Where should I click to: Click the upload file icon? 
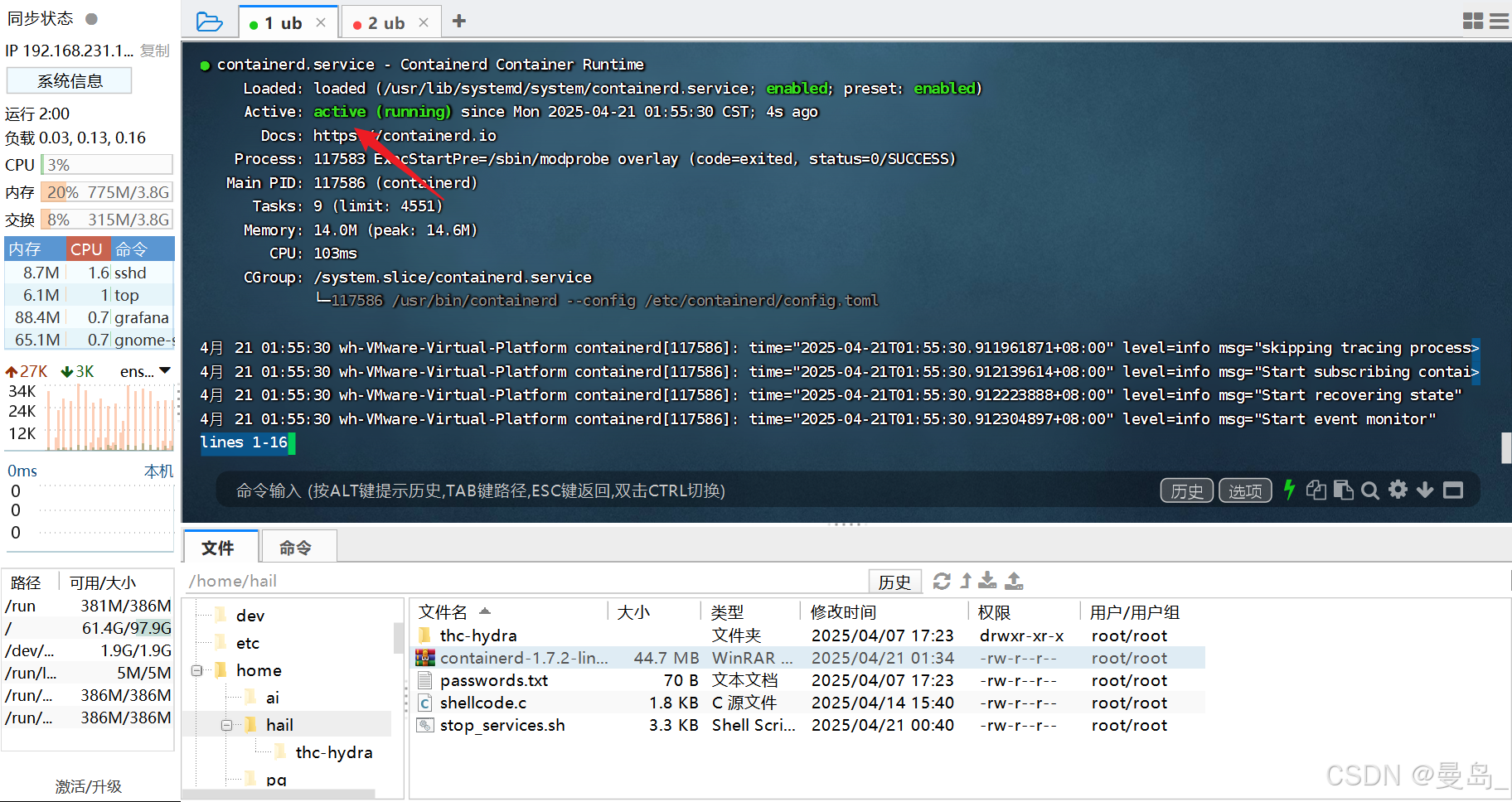[1014, 581]
